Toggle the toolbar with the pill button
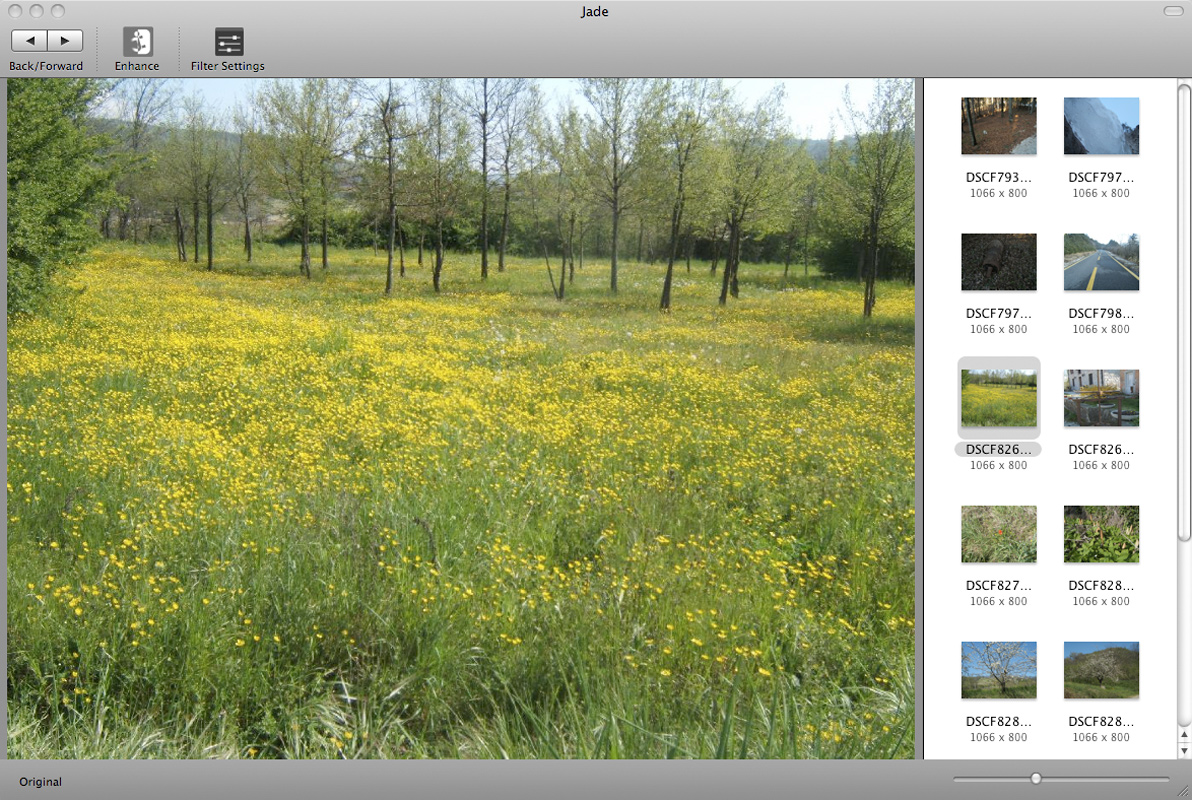Image resolution: width=1192 pixels, height=800 pixels. 1173,11
